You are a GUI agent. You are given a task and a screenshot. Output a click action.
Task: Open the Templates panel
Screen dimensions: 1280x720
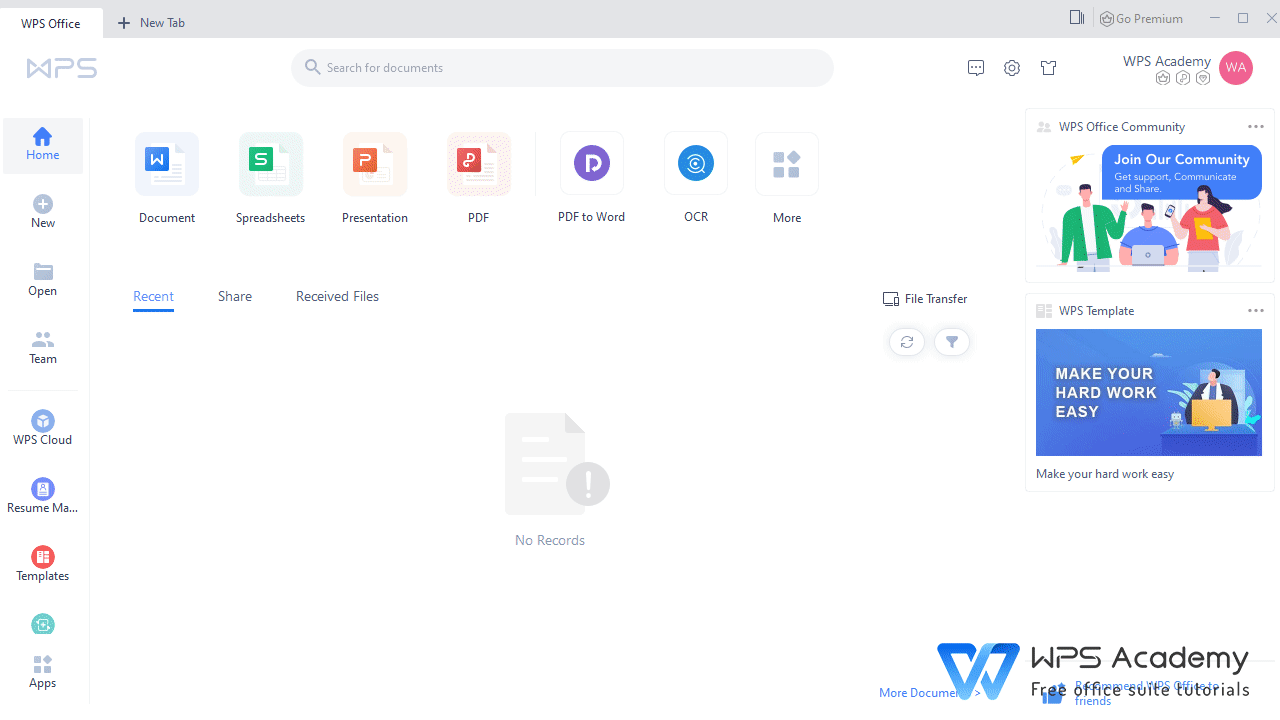click(42, 563)
